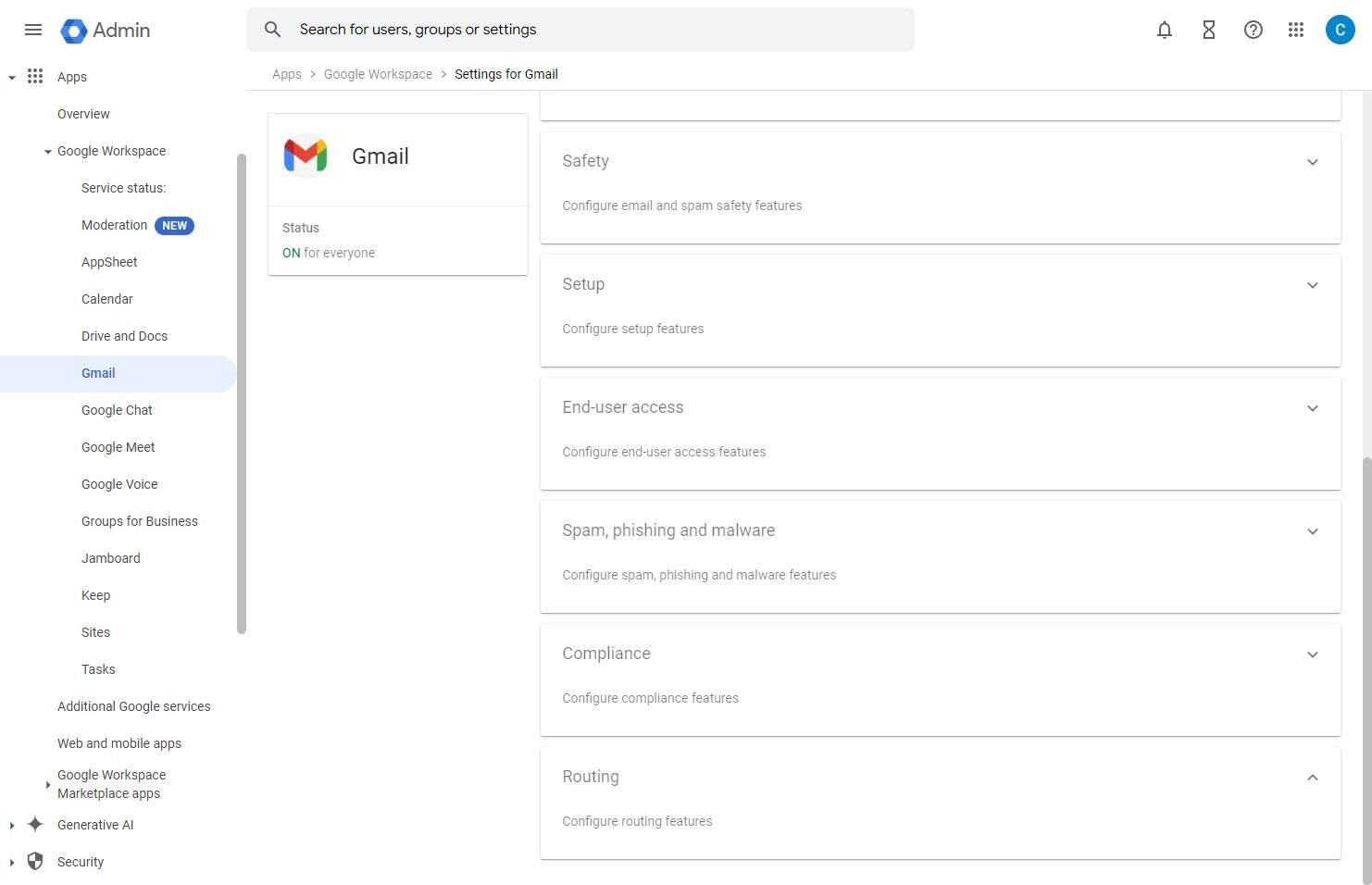Click the account avatar C
The image size is (1372, 885).
pyautogui.click(x=1340, y=30)
